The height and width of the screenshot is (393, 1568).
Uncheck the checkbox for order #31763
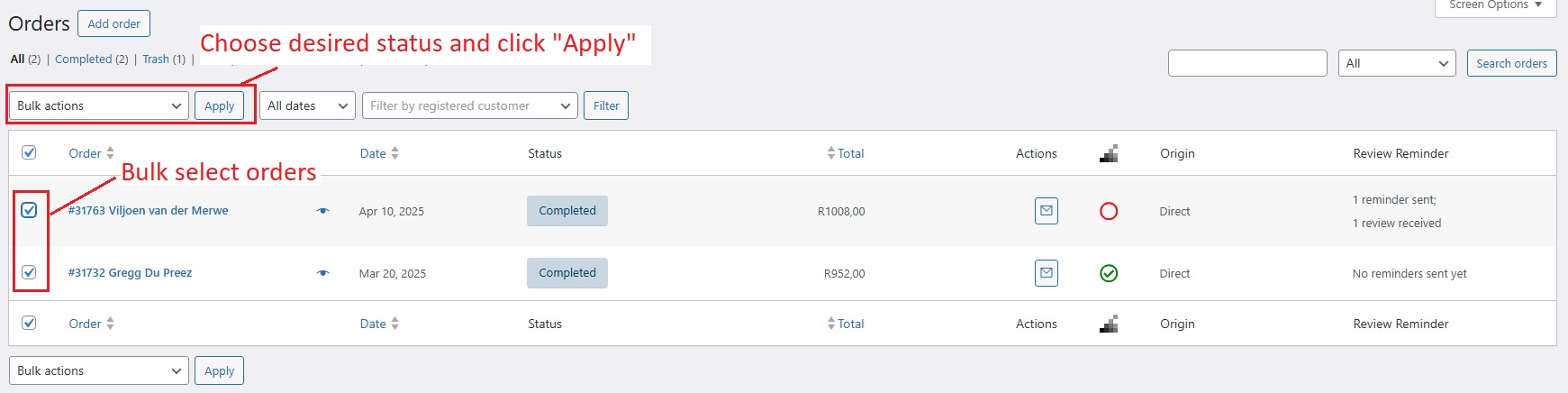coord(30,210)
